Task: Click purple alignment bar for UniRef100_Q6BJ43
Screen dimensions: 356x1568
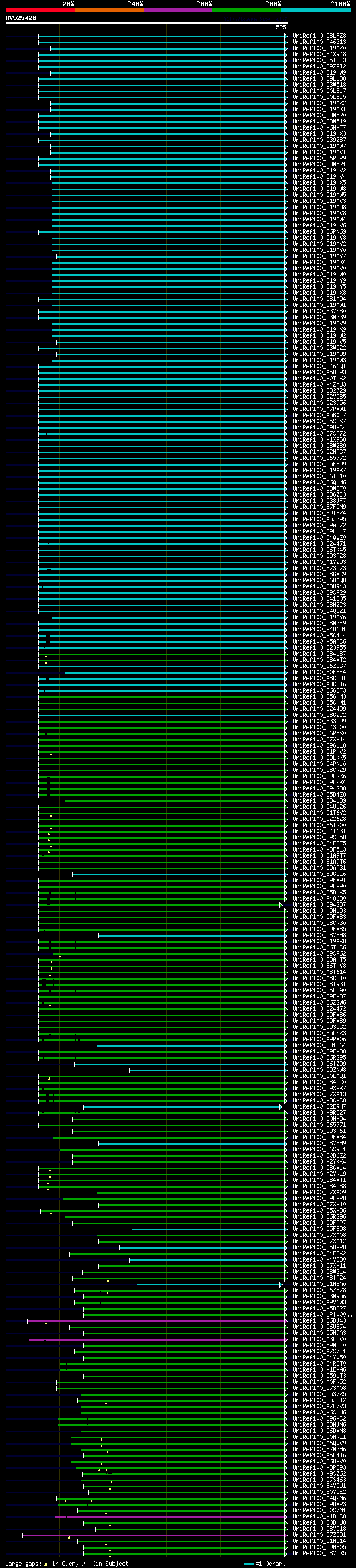Action: [x=157, y=1322]
